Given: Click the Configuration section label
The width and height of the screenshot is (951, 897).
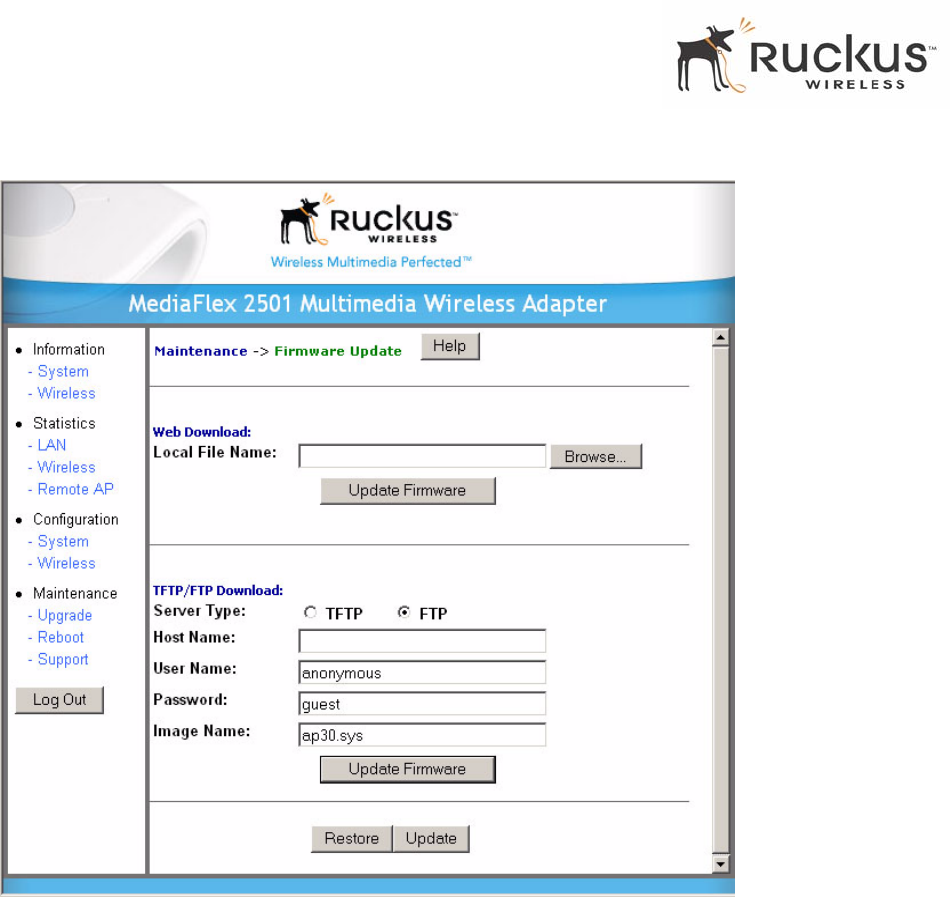Looking at the screenshot, I should [x=76, y=519].
